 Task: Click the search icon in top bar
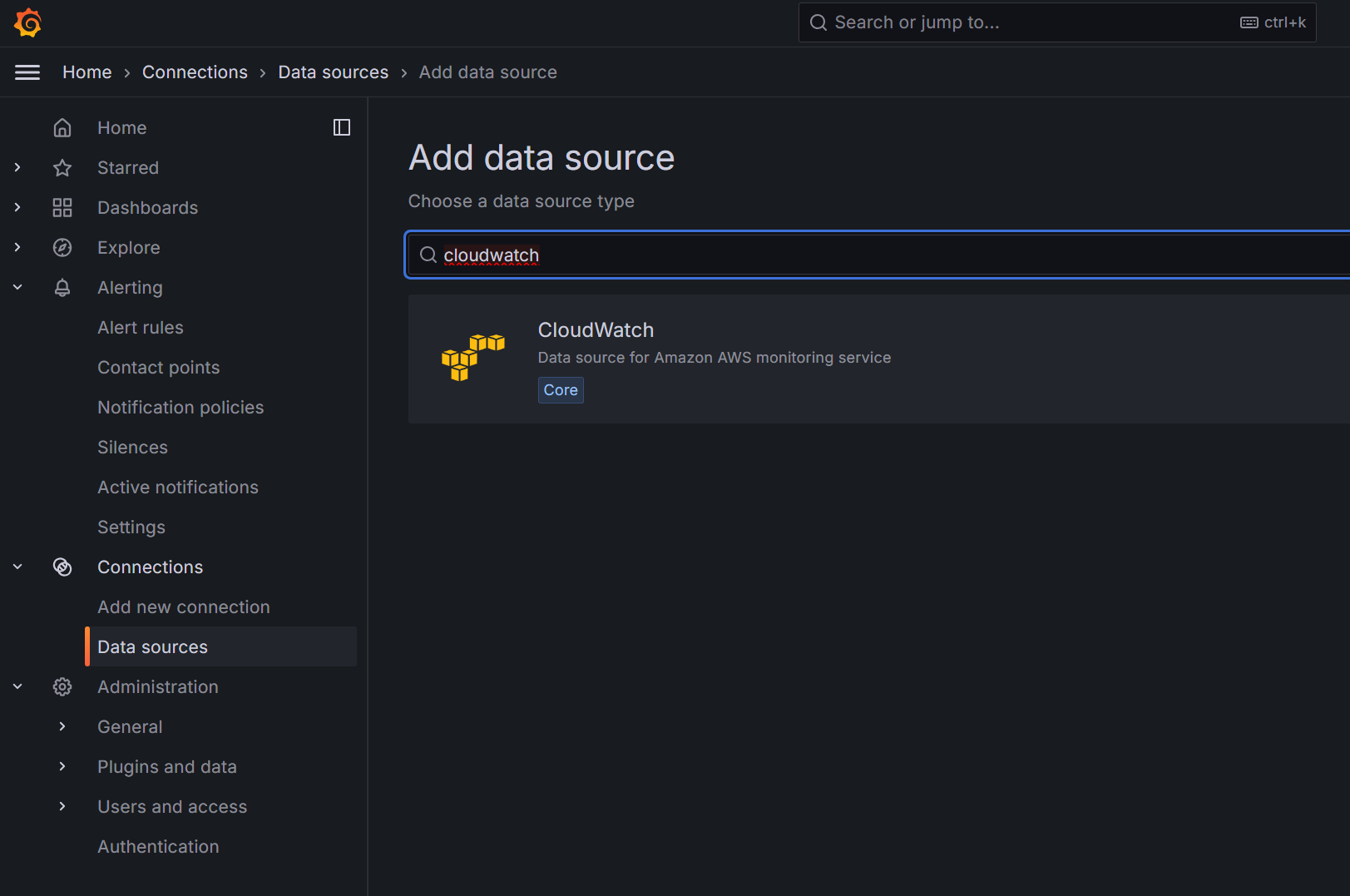(x=818, y=22)
